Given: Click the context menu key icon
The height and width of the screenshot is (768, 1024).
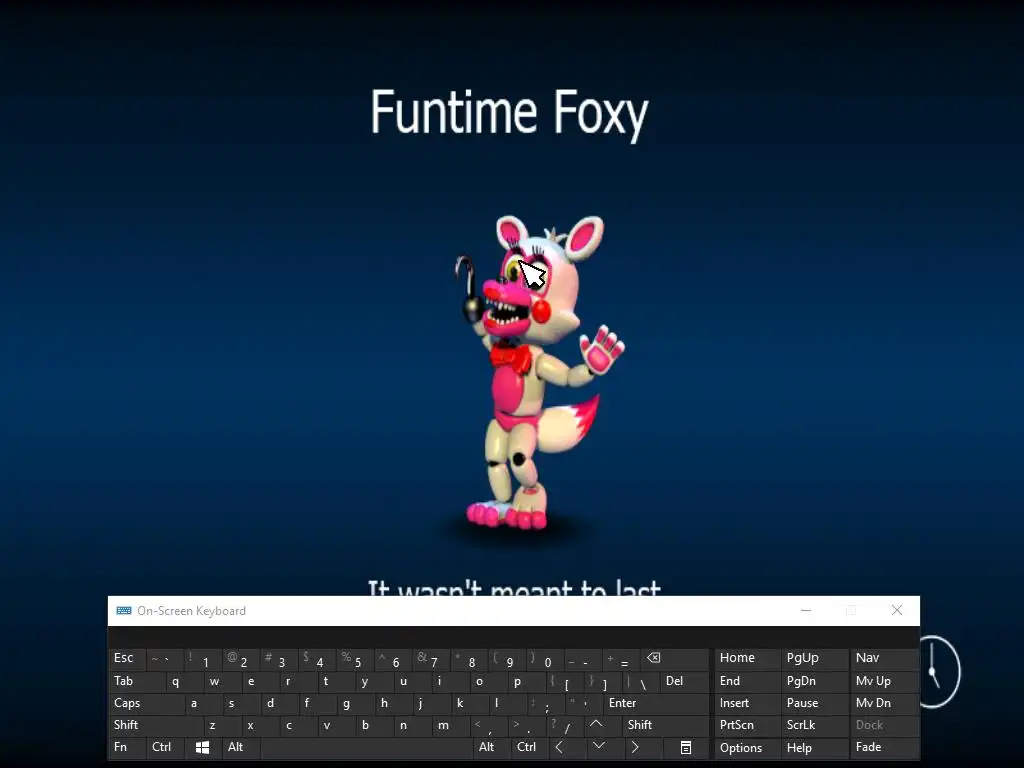Looking at the screenshot, I should pos(686,747).
